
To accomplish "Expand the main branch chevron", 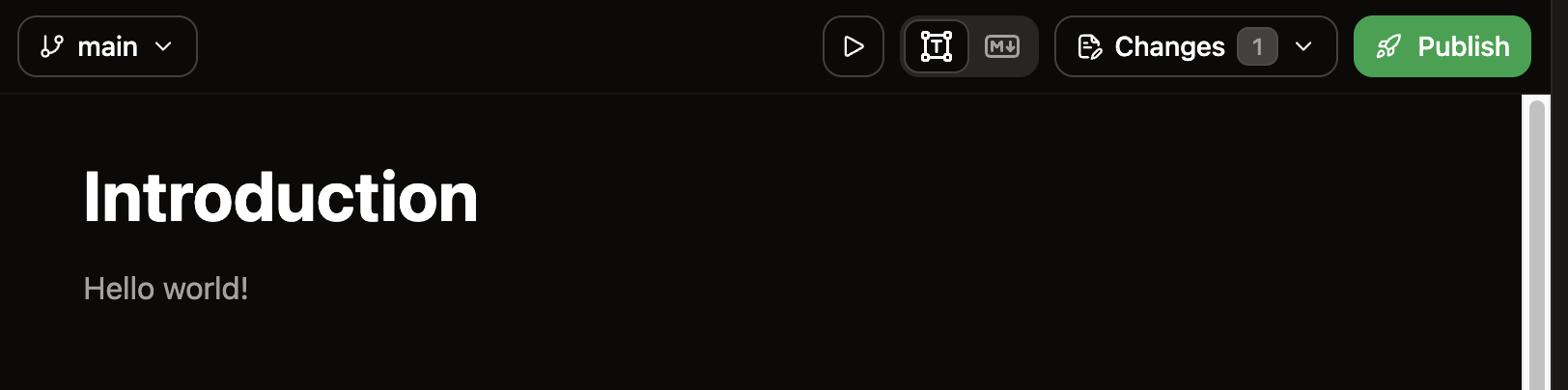I will pos(164,46).
